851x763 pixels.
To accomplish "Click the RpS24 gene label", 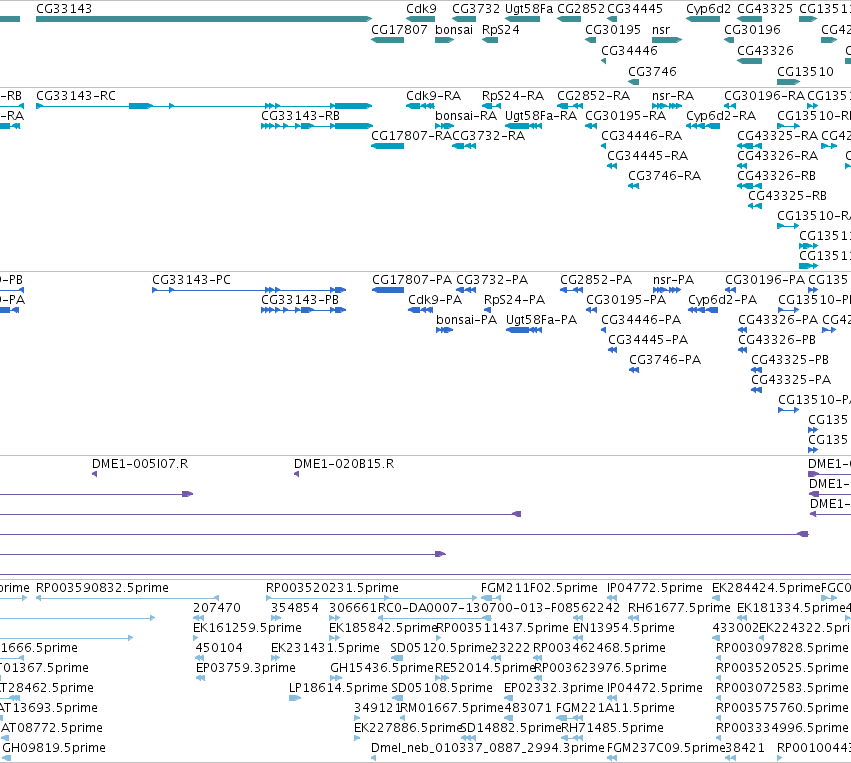I will pos(500,30).
